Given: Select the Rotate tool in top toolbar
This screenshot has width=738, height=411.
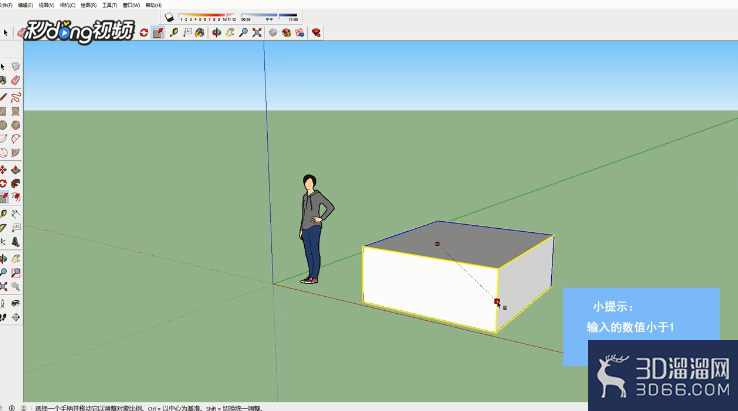Looking at the screenshot, I should coord(144,32).
